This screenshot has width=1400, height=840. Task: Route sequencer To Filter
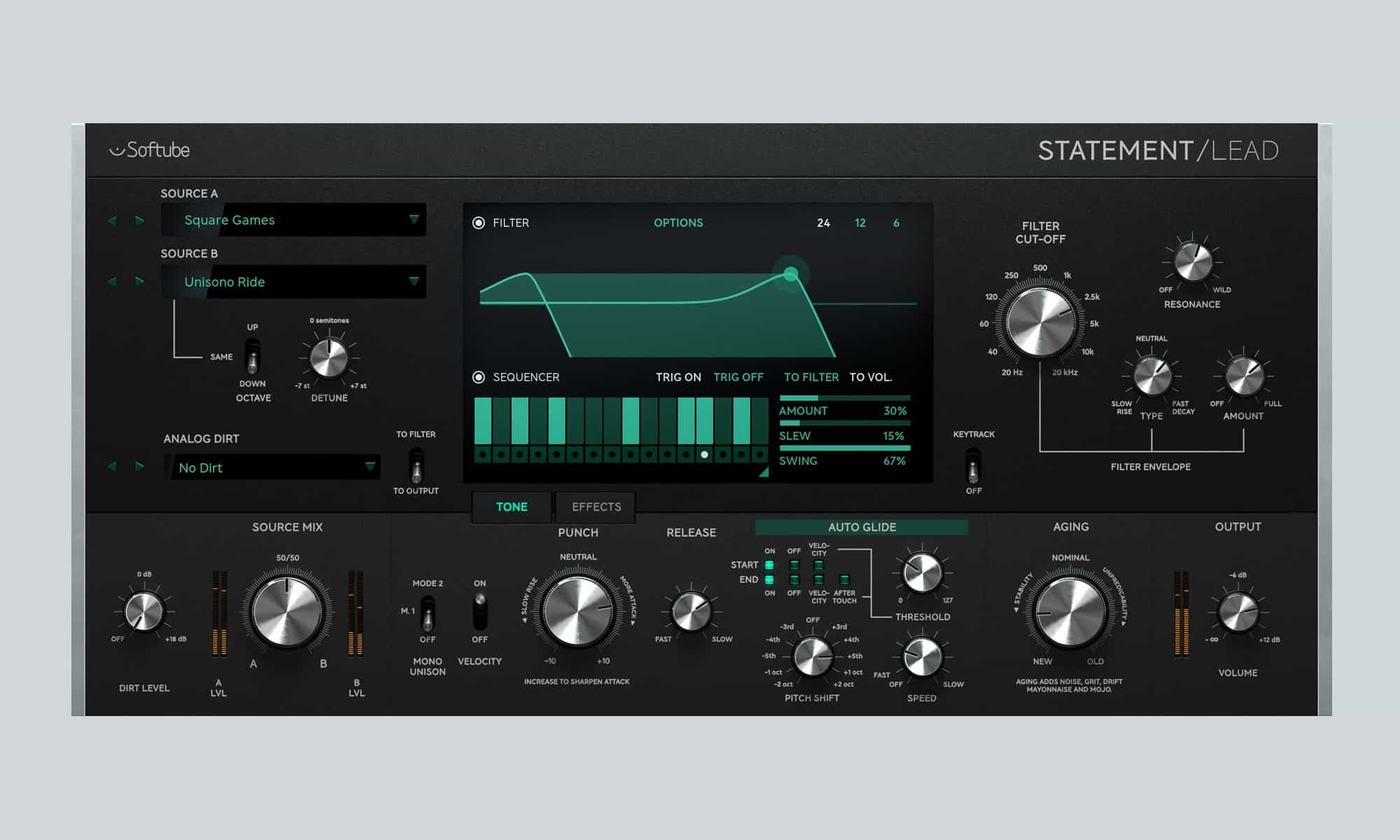(811, 377)
